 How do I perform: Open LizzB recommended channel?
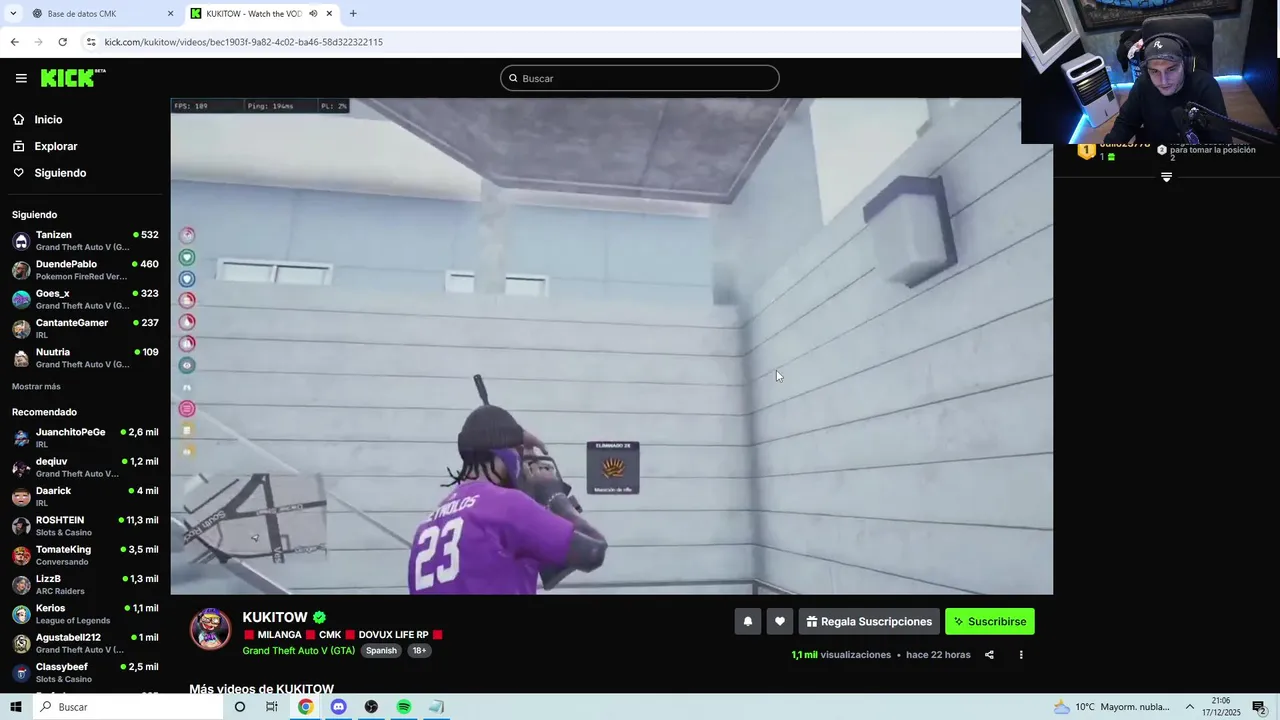coord(85,585)
